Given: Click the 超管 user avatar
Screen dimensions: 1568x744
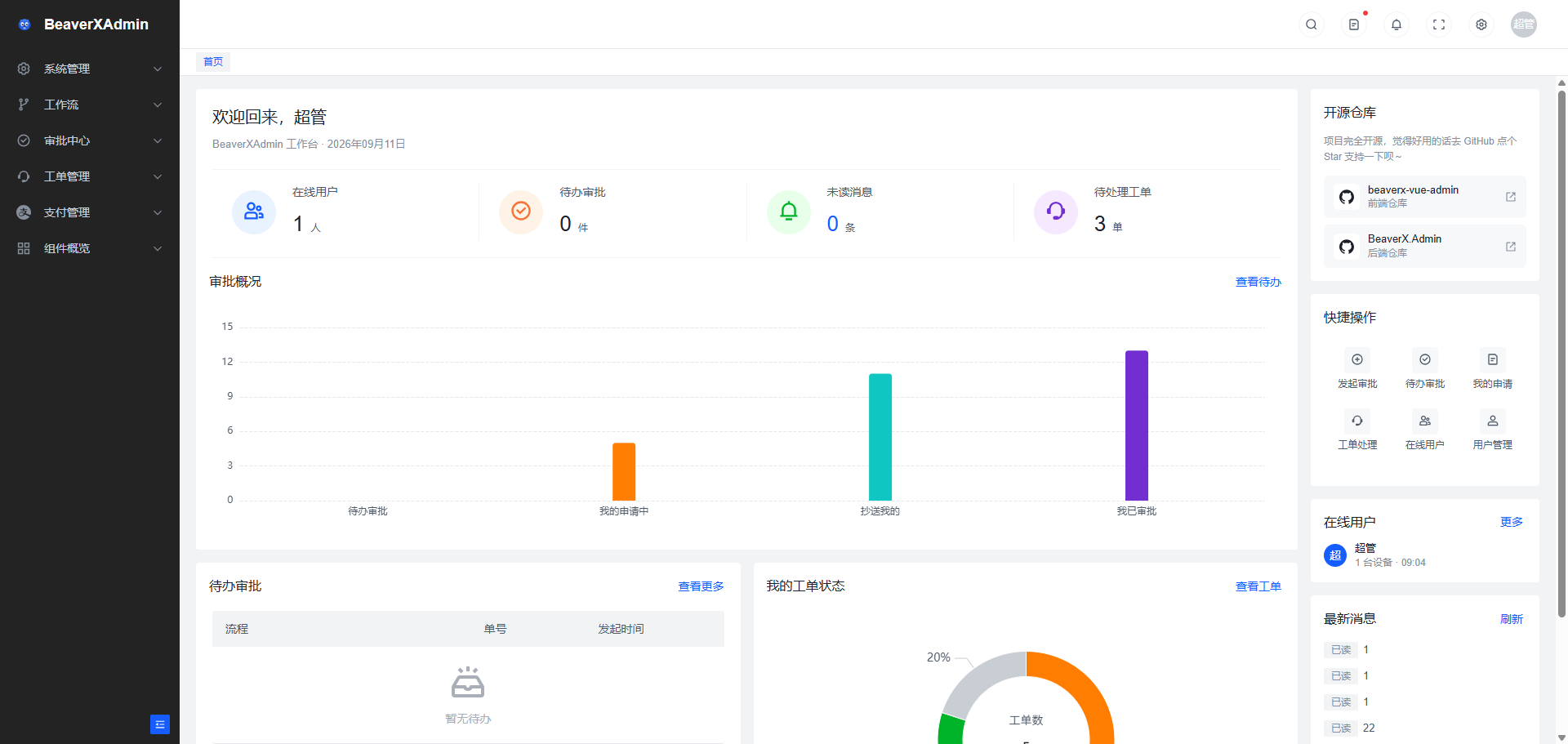Looking at the screenshot, I should (x=1524, y=25).
